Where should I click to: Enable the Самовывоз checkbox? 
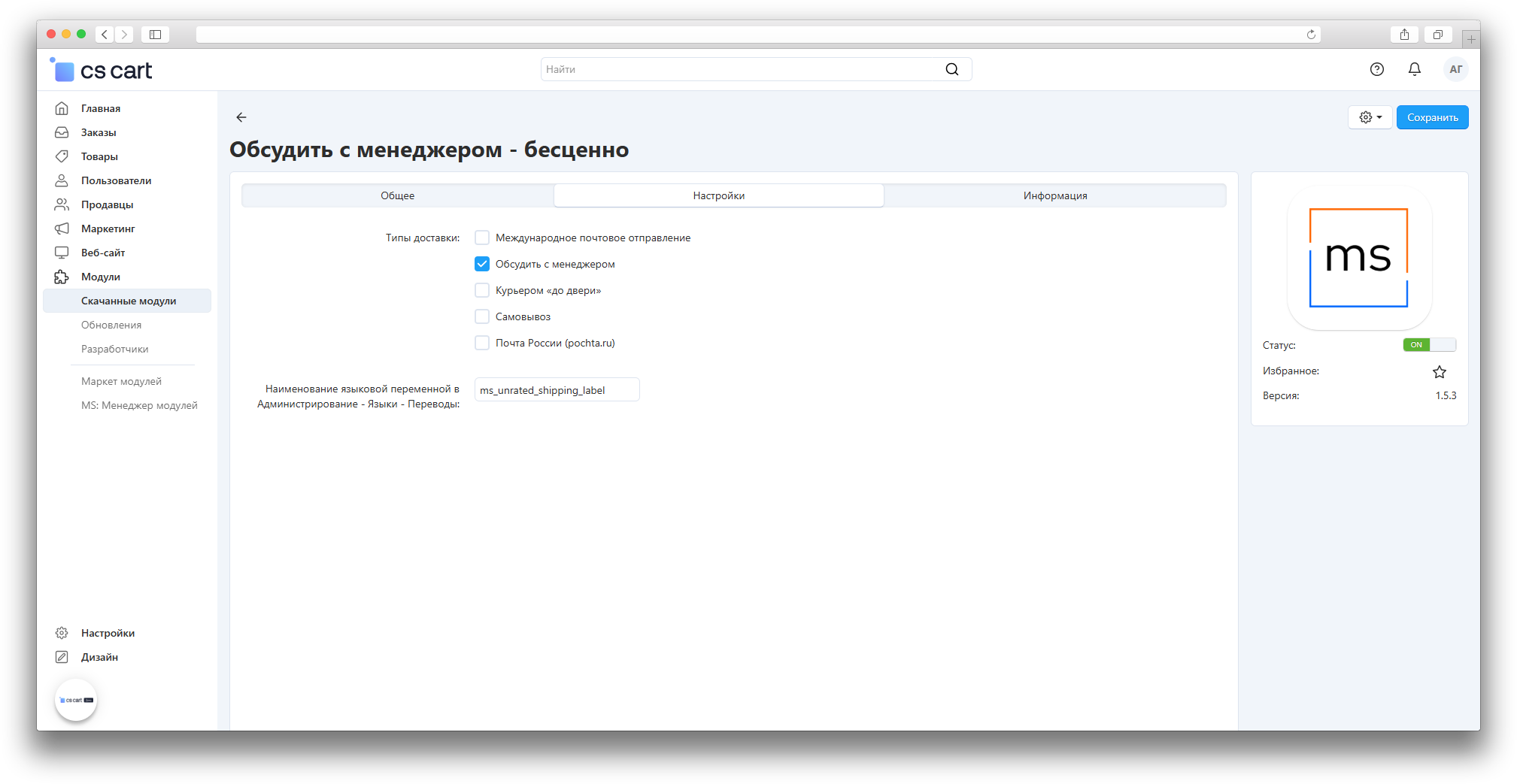pos(482,316)
